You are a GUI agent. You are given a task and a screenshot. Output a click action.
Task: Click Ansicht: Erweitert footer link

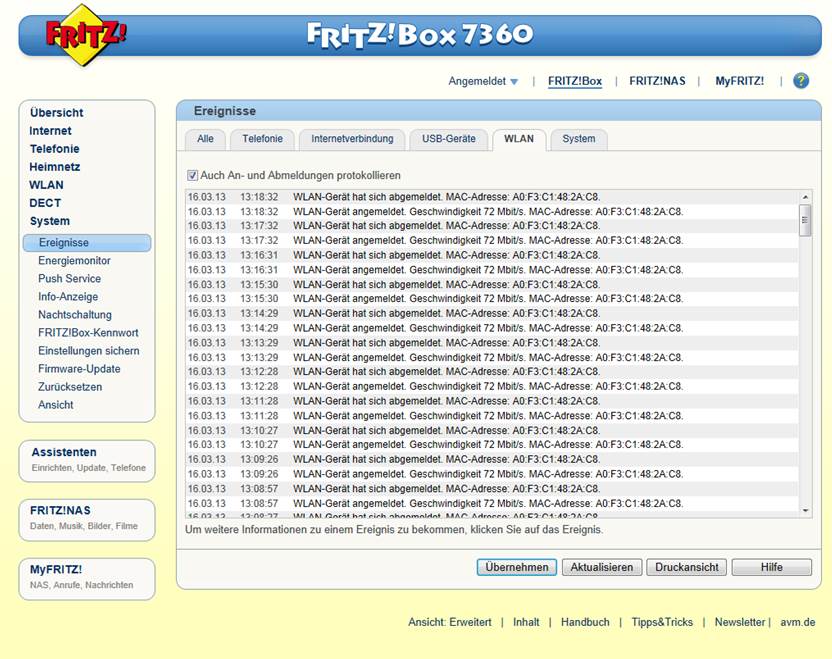click(x=449, y=622)
